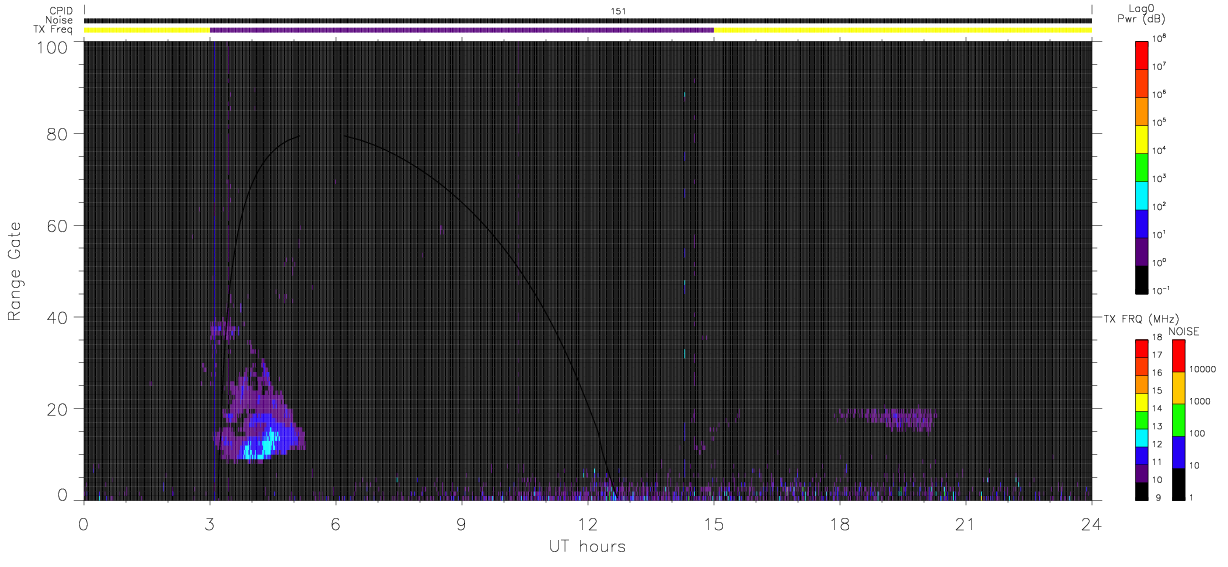Click y-axis tick label '100'

51,47
